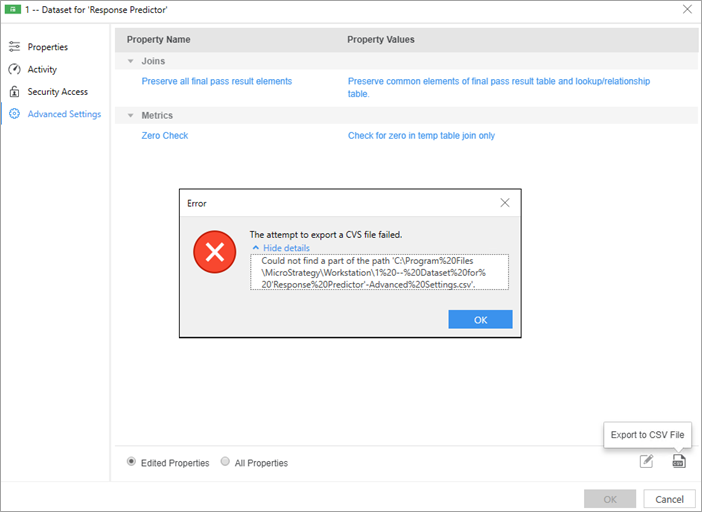
Task: Click the error path details text box
Action: pos(379,272)
